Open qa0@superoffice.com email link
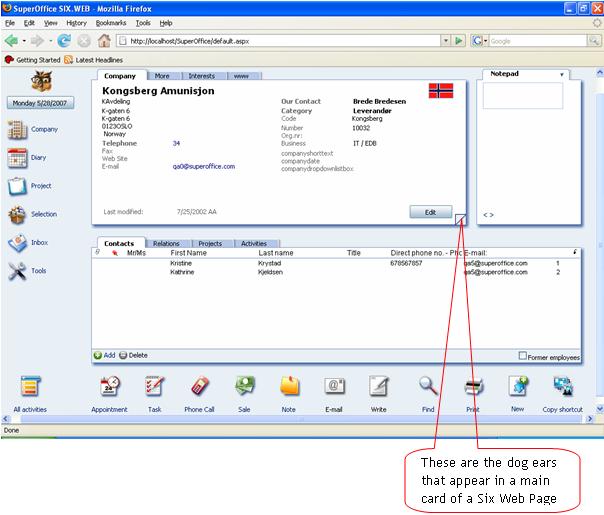Screen dimensions: 604x515 tap(204, 166)
